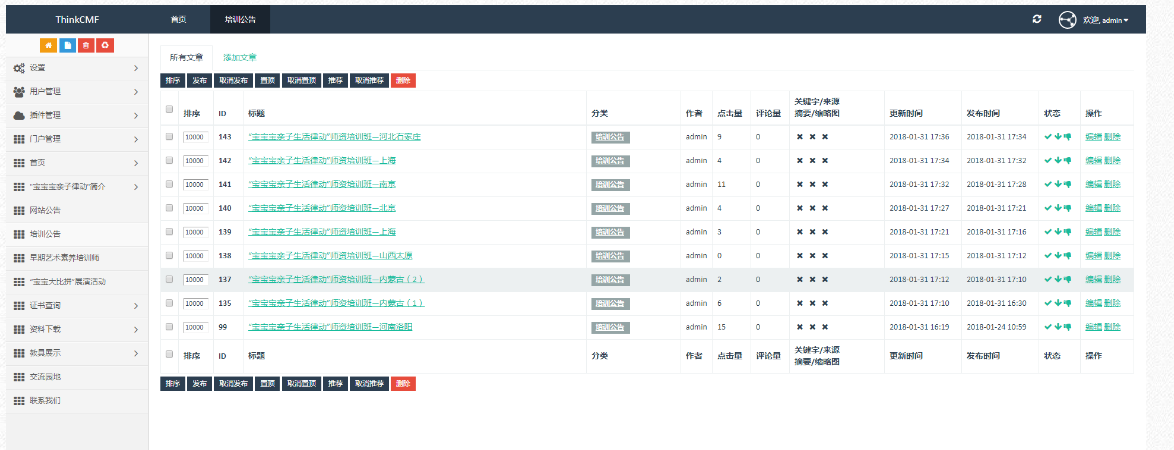Viewport: 1174px width, 450px height.
Task: Expand the 证书查询 sidebar menu
Action: point(74,304)
